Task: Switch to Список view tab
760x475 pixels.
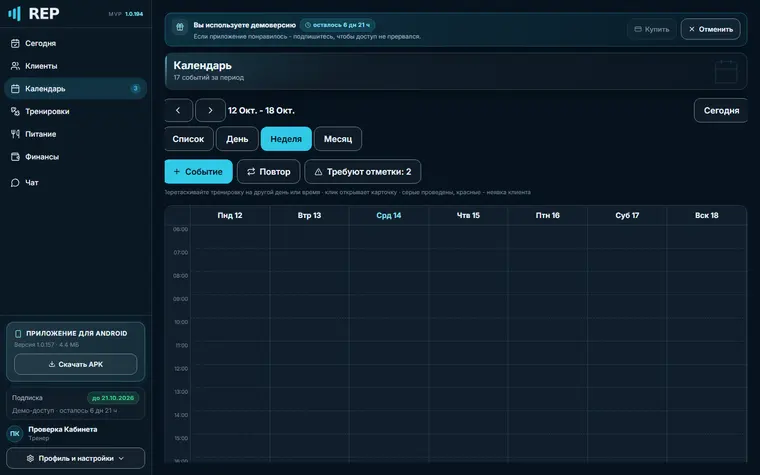Action: coord(189,139)
